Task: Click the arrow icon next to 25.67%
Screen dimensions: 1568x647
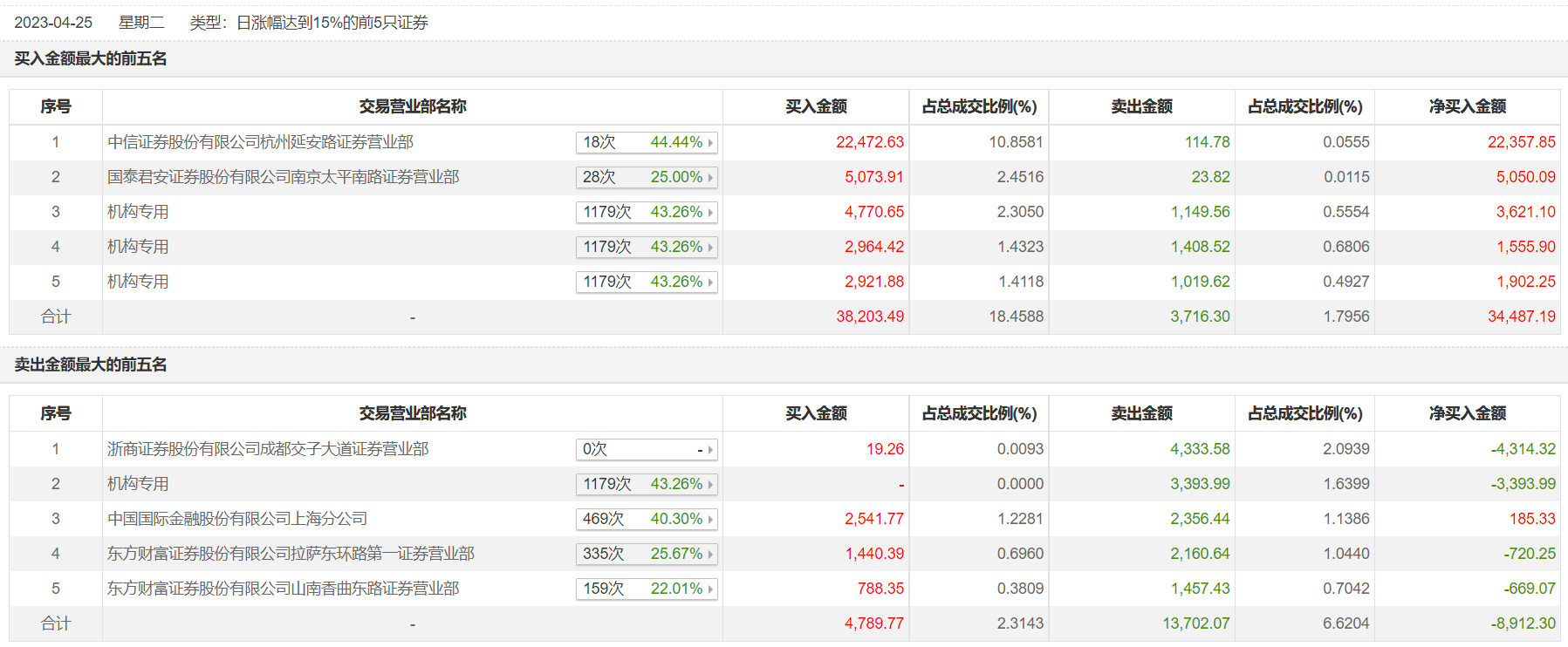Action: tap(710, 554)
